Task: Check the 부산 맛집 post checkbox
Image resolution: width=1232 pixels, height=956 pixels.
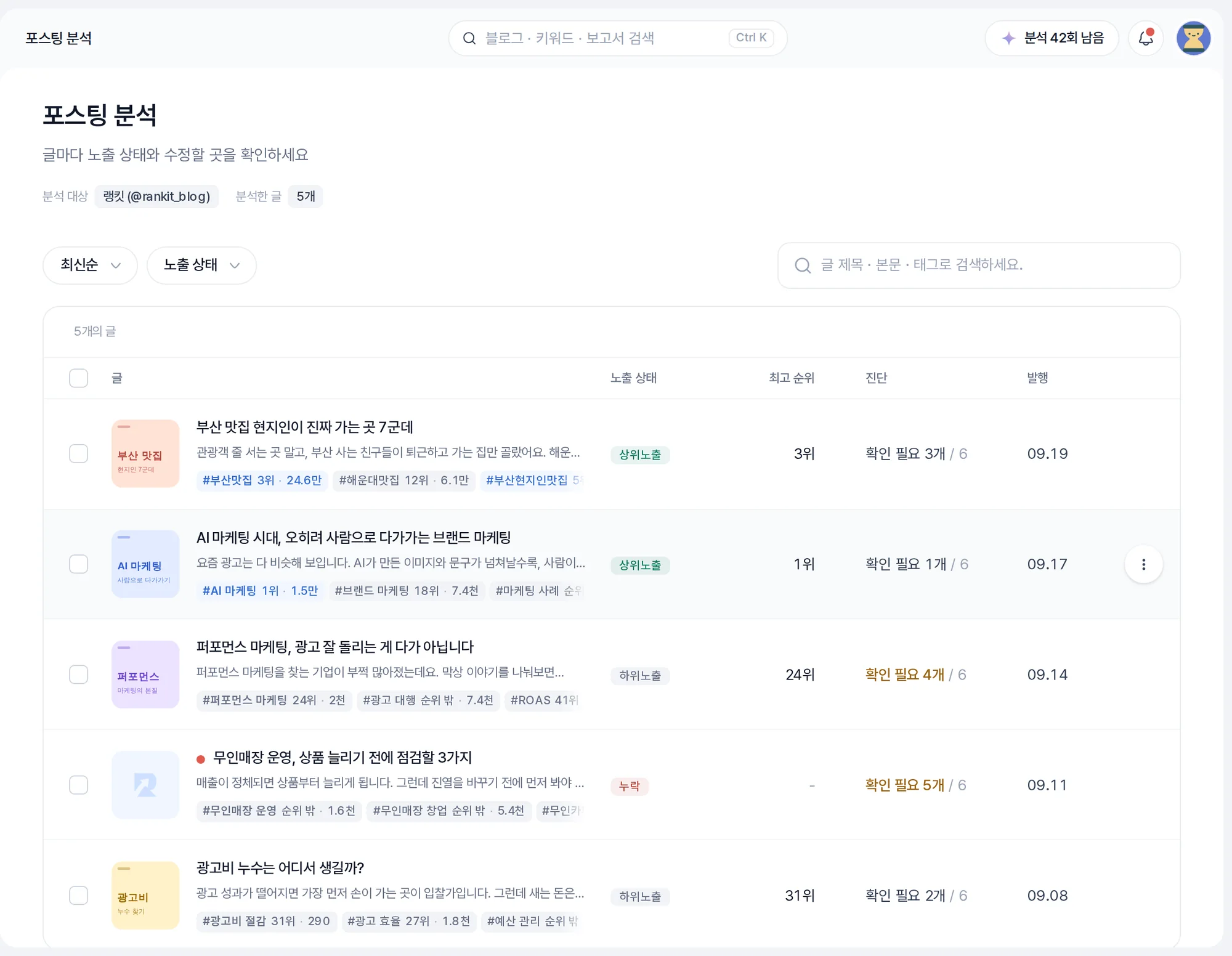Action: (x=78, y=454)
